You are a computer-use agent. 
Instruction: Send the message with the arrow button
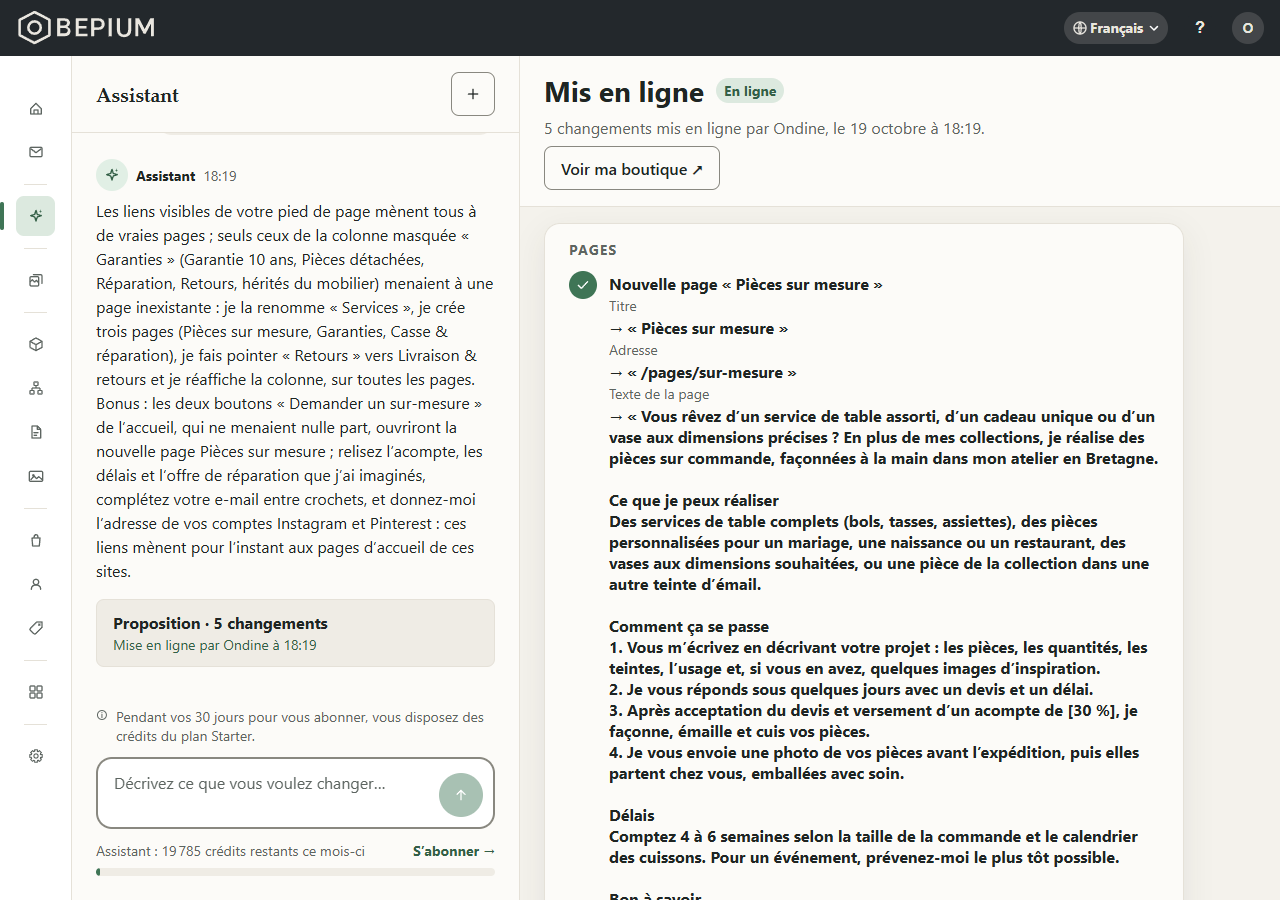pyautogui.click(x=461, y=795)
